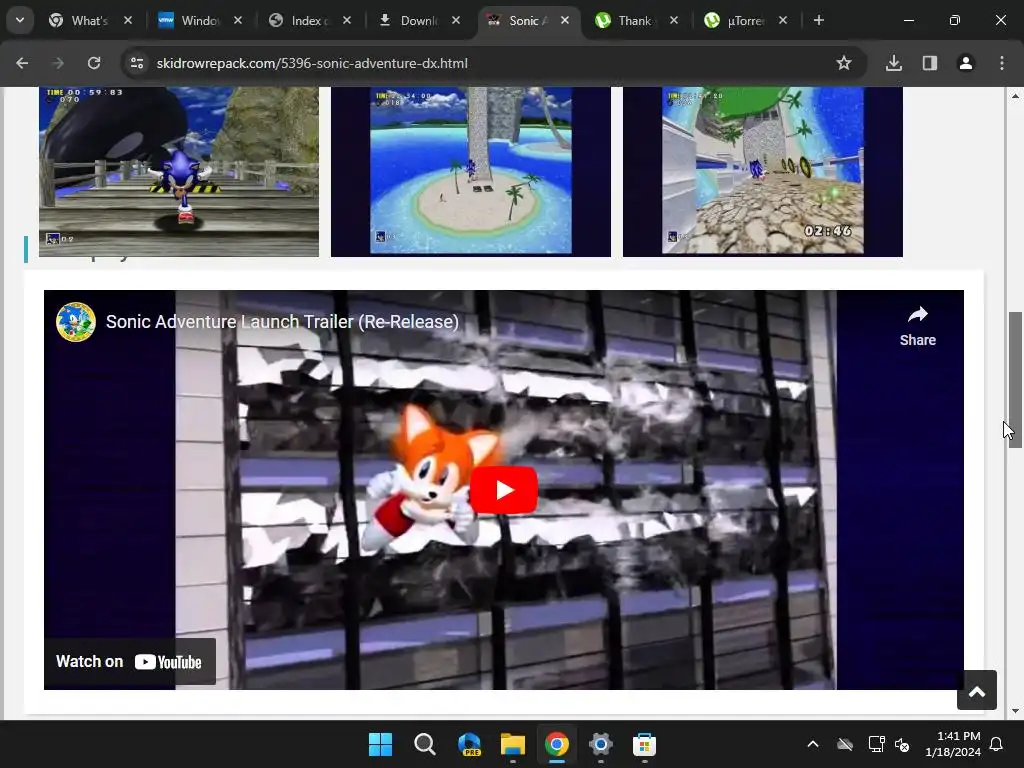Close the Thank tab

point(674,20)
